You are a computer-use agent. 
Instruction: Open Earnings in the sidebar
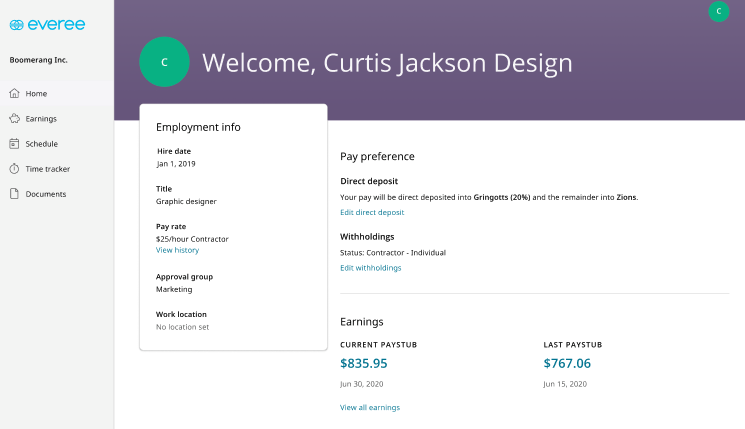coord(57,119)
